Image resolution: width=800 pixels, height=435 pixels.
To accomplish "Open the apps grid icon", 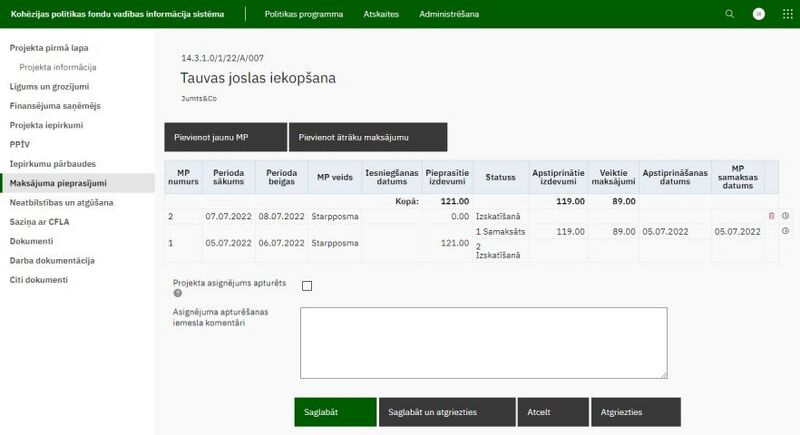I will 786,14.
